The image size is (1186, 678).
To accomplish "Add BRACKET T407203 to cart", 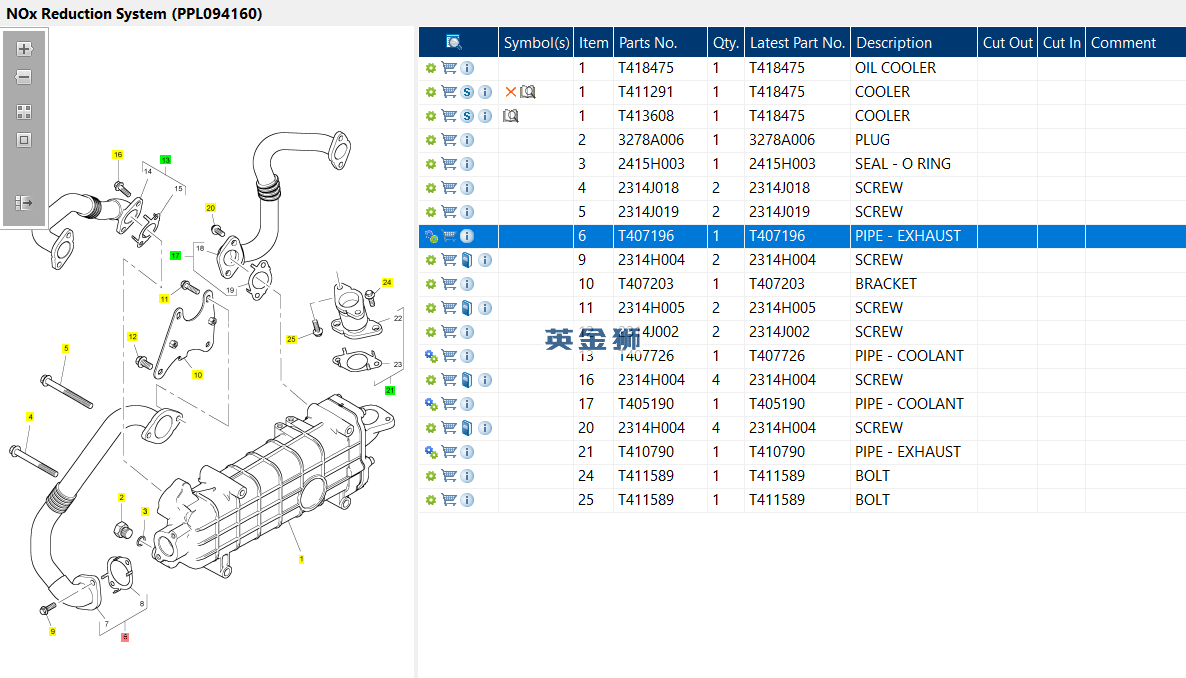I will 449,285.
